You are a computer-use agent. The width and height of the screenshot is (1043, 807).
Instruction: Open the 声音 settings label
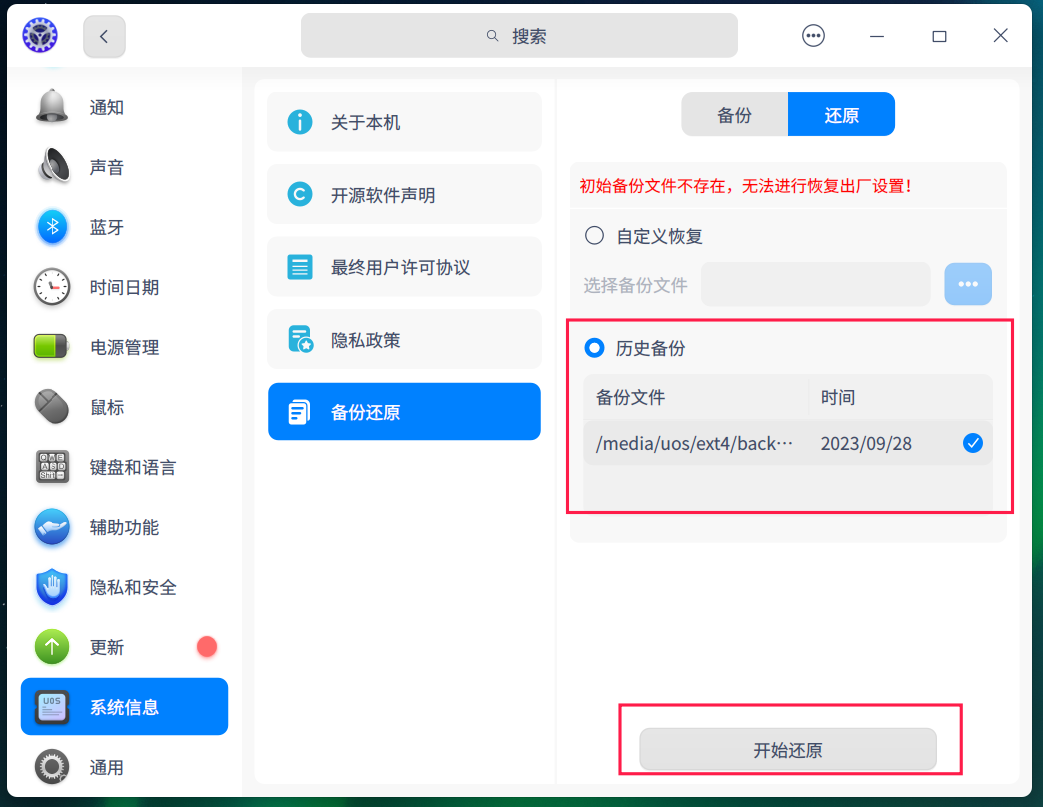point(107,167)
